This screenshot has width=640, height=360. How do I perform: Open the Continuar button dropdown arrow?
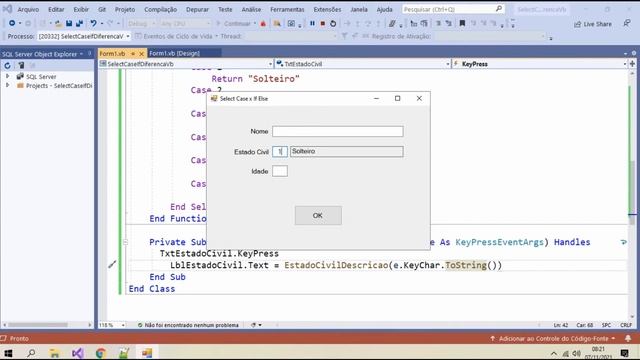255,24
